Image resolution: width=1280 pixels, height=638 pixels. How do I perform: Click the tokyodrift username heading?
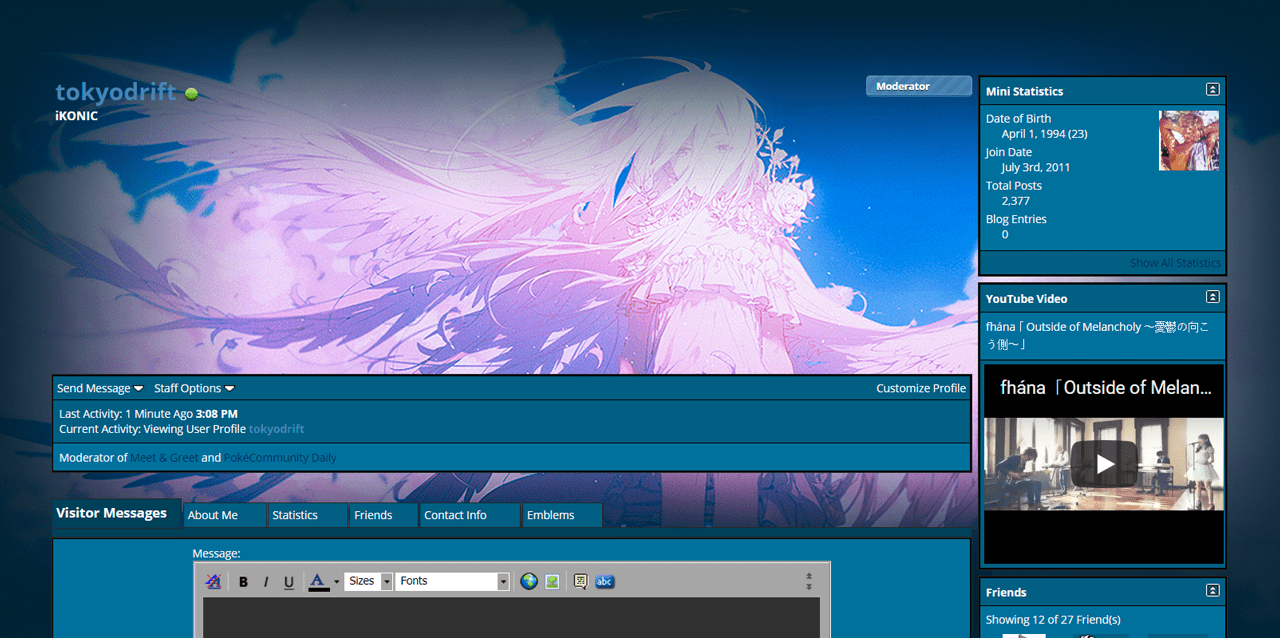pos(116,92)
